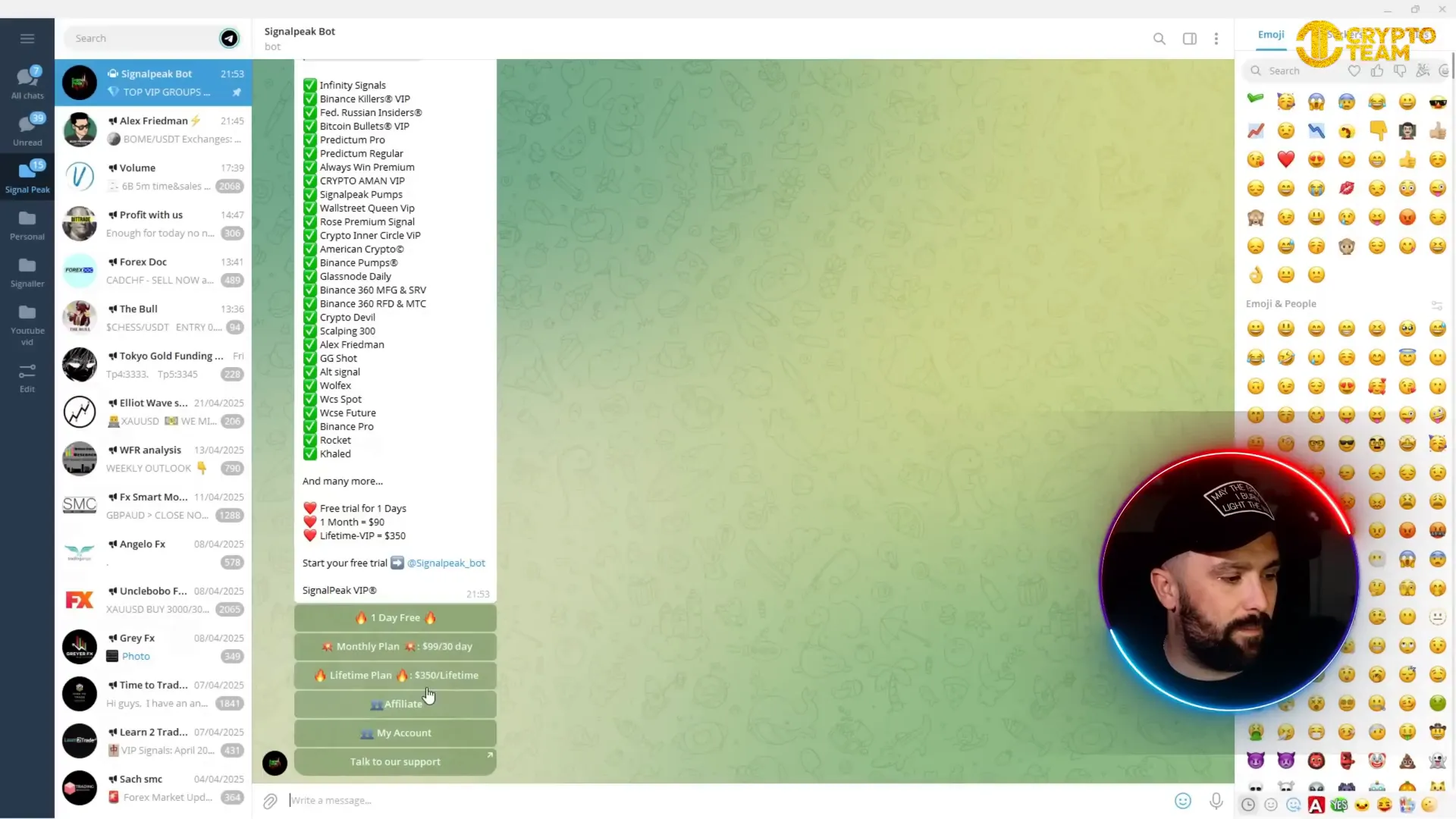Click the add emoji set icon
1456x819 pixels.
(x=1294, y=805)
